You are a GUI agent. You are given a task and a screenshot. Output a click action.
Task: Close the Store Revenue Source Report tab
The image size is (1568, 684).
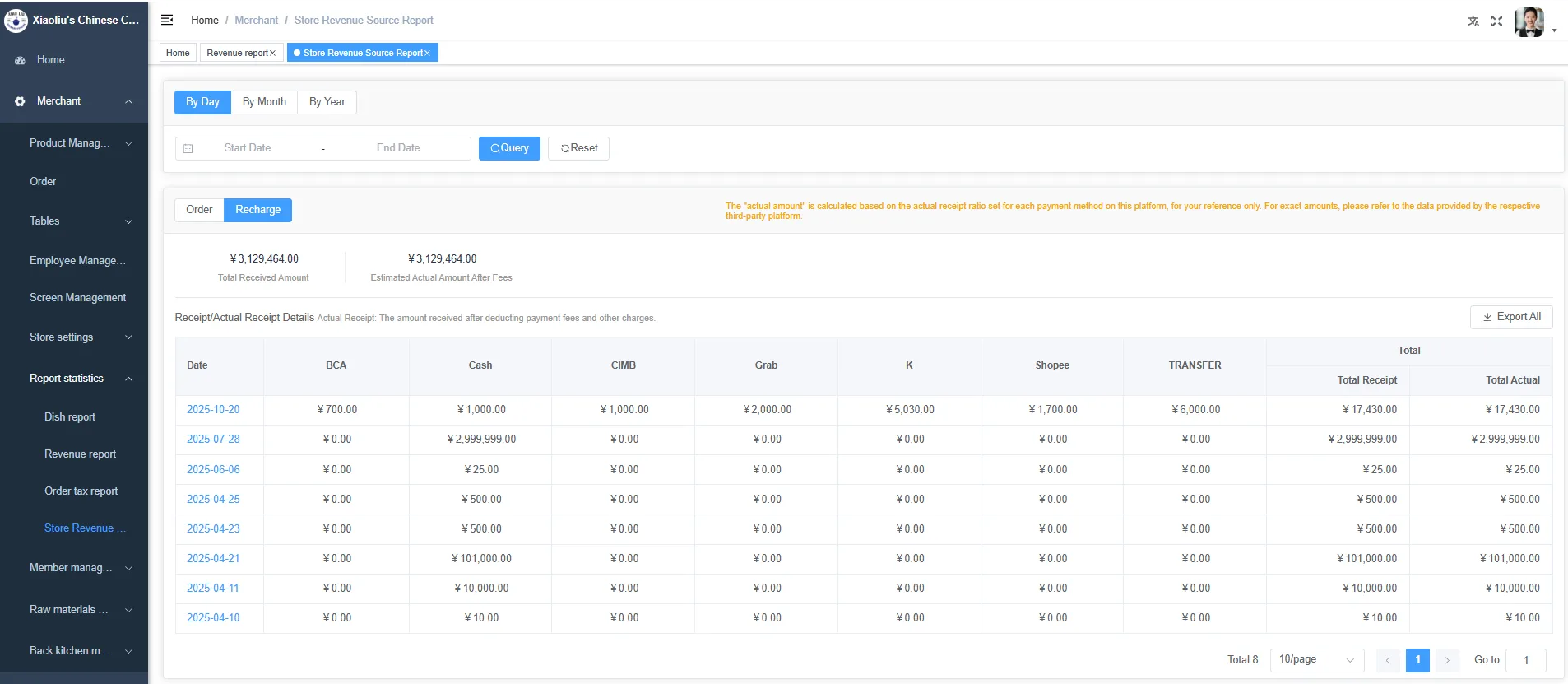427,53
